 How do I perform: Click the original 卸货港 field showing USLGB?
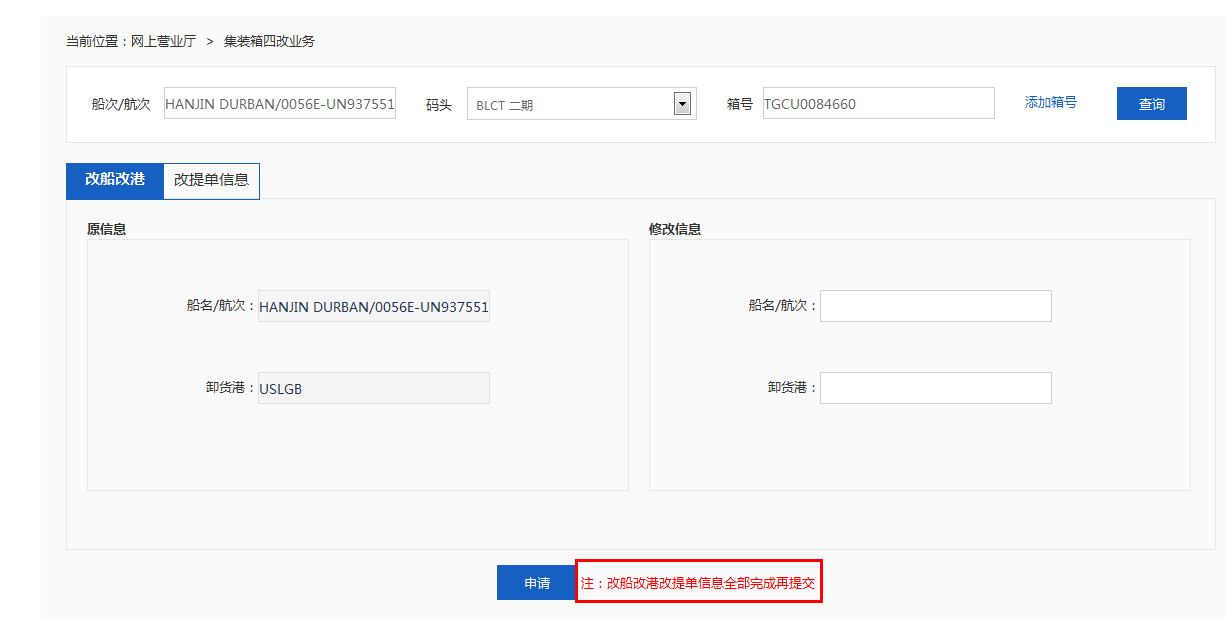tap(373, 388)
